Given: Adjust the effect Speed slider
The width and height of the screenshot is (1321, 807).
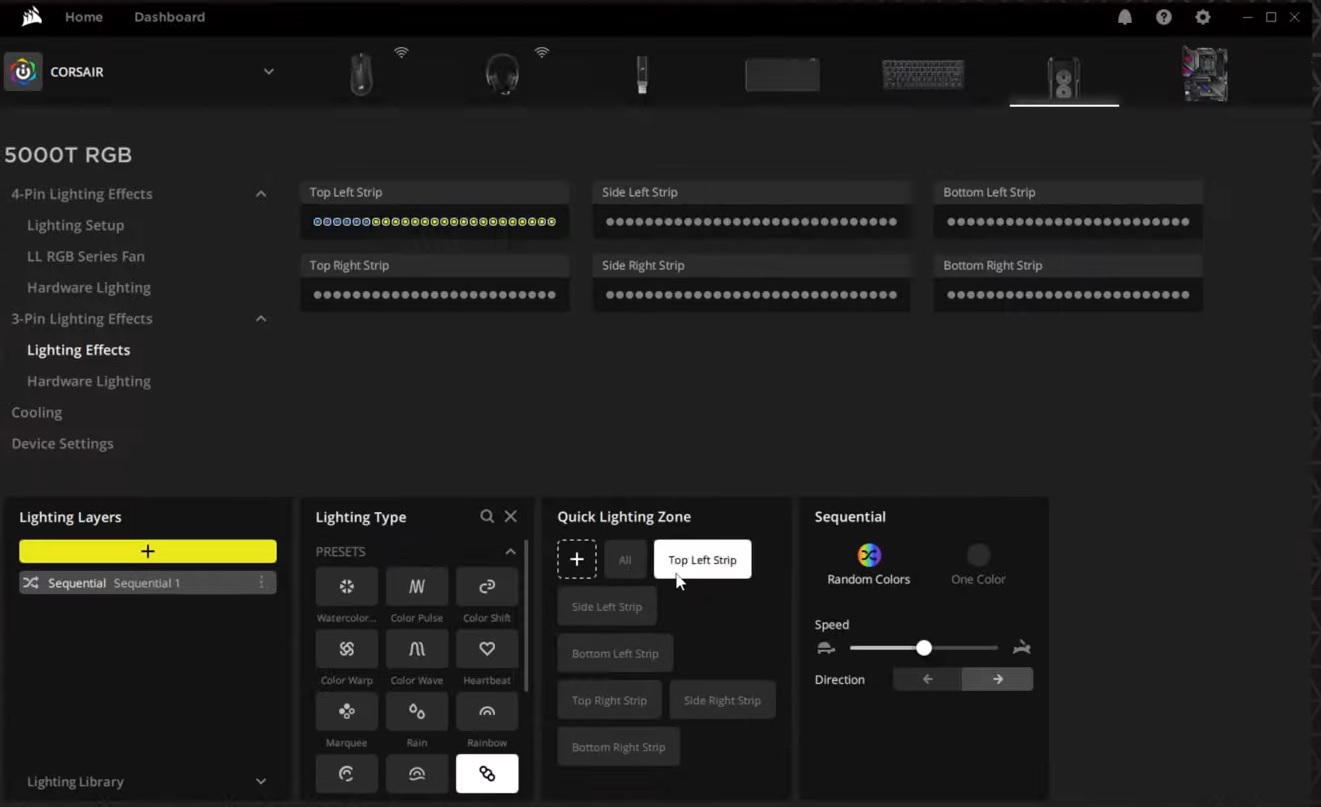Looking at the screenshot, I should (923, 647).
